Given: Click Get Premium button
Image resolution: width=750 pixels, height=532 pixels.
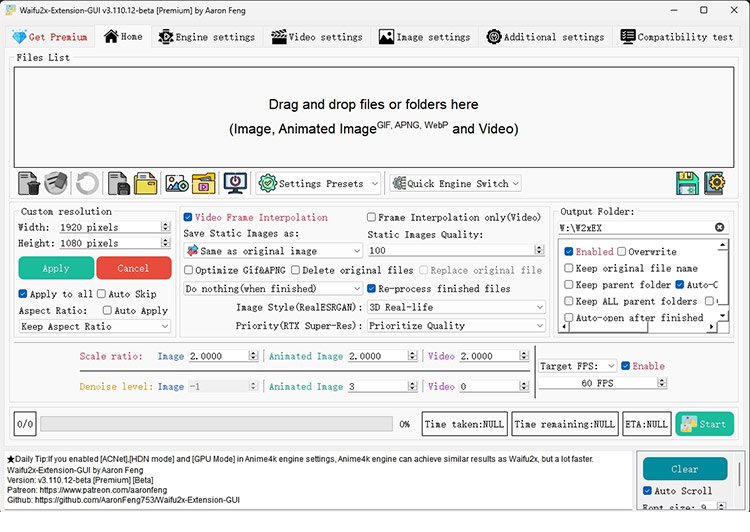Looking at the screenshot, I should [x=50, y=37].
